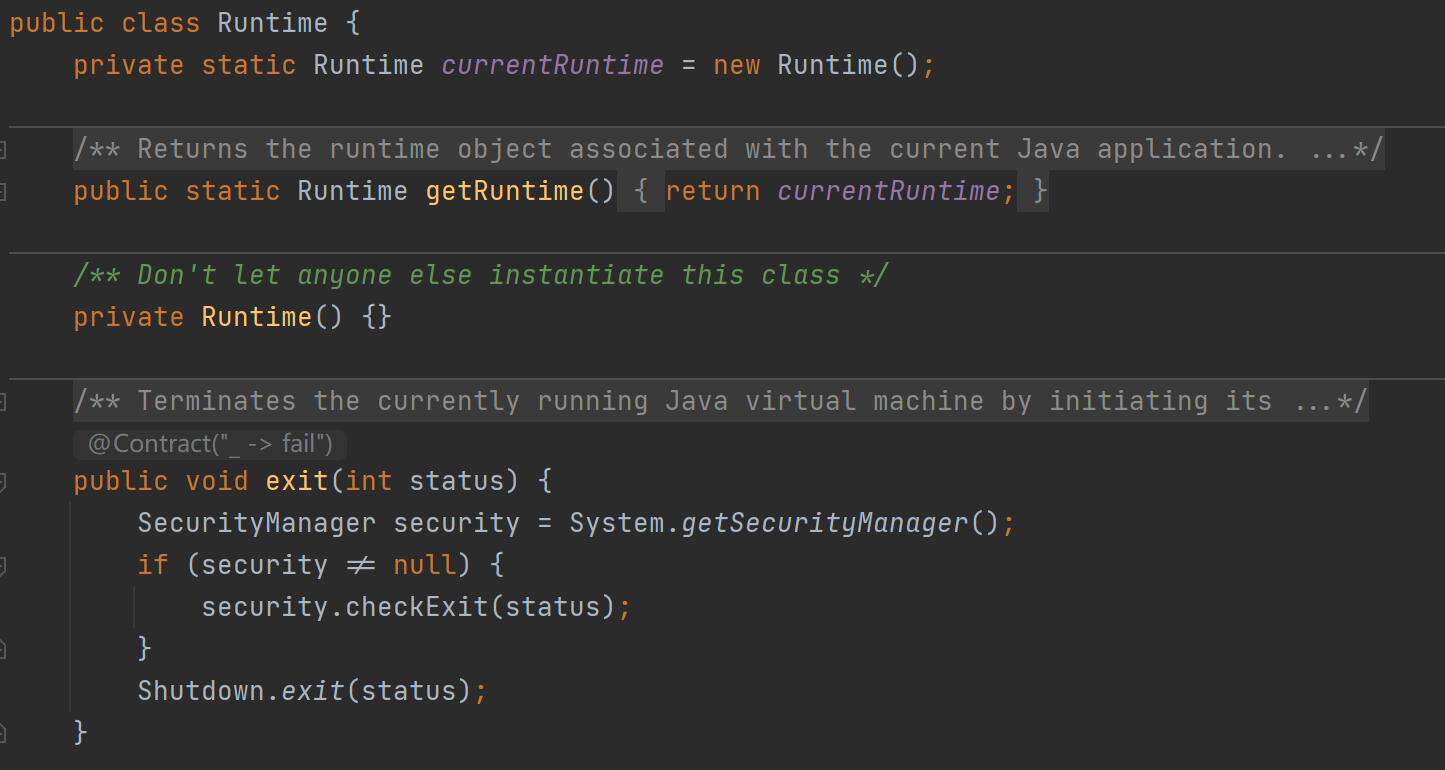1445x770 pixels.
Task: Collapse the 'if (security' block using gutter marker
Action: click(x=3, y=566)
